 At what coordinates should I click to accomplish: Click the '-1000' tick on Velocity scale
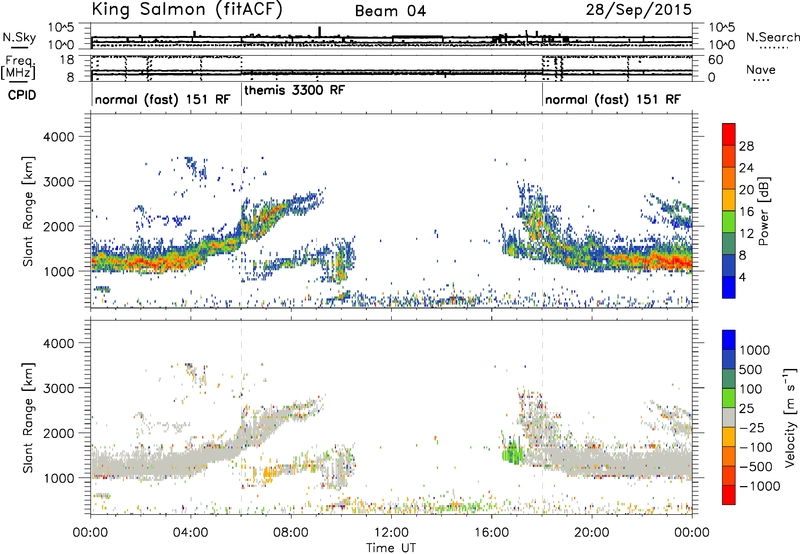click(759, 486)
